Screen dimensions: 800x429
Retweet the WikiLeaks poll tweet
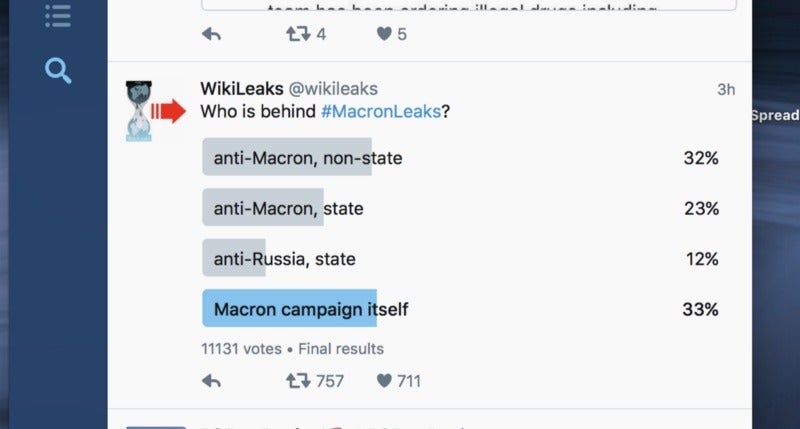[x=298, y=381]
